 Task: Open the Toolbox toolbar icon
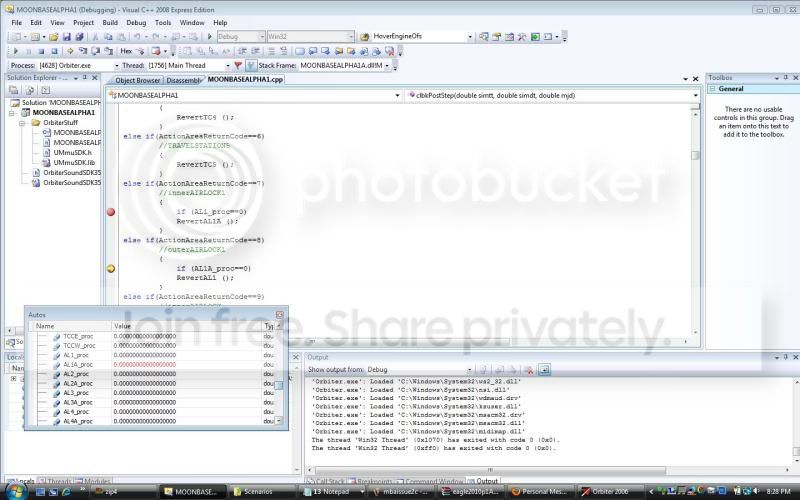click(x=522, y=37)
